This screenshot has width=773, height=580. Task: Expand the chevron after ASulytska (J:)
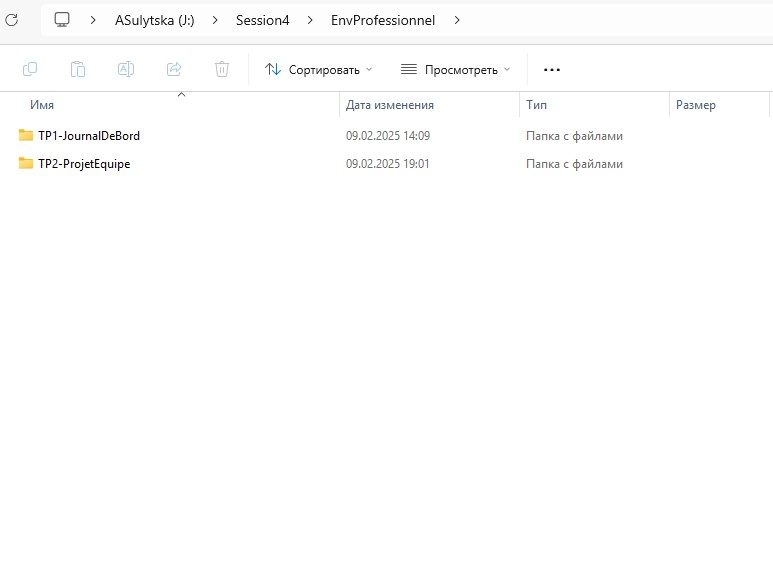point(215,20)
